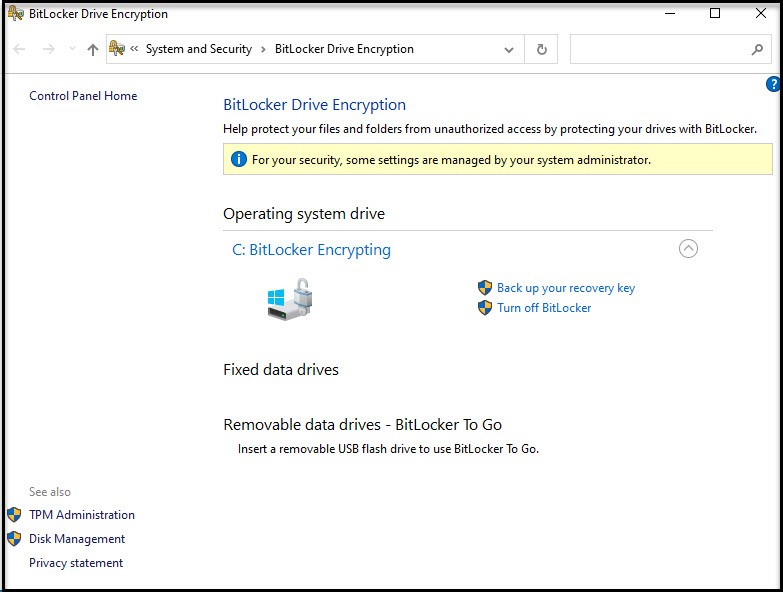Open the address bar history dropdown
This screenshot has height=592, width=783.
[509, 49]
